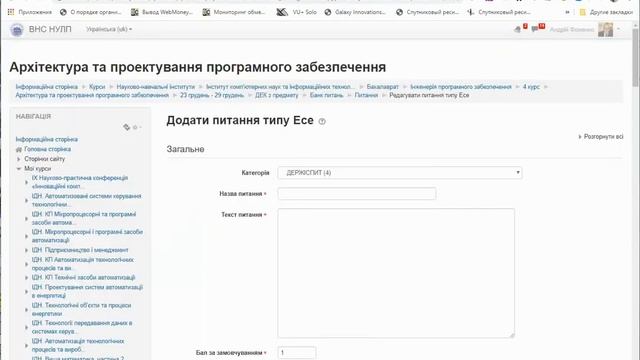Open the Другие закладки folder
Image resolution: width=640 pixels, height=360 pixels.
pyautogui.click(x=606, y=12)
